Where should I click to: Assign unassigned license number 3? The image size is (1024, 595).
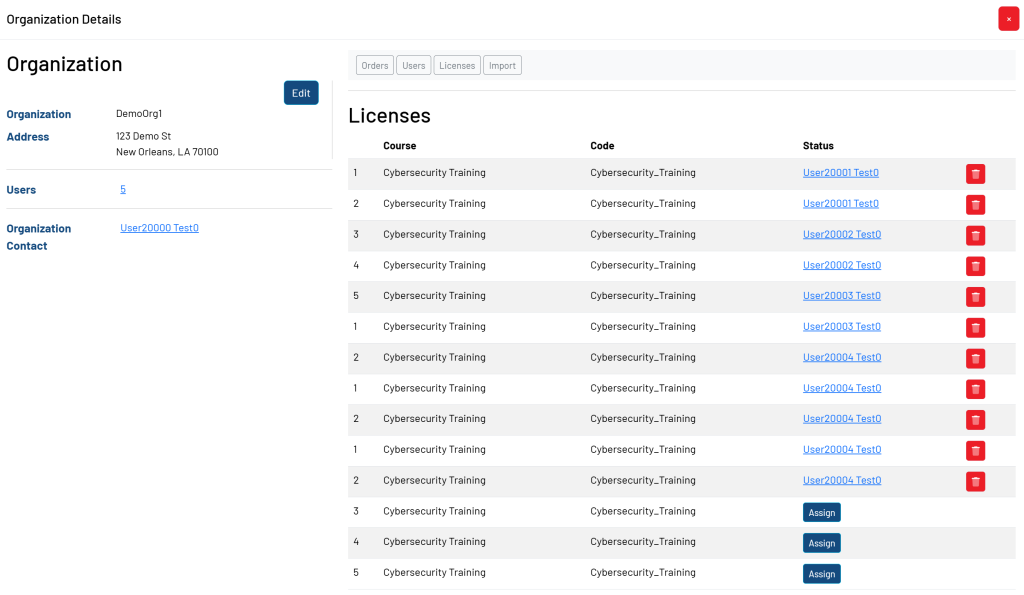click(821, 513)
